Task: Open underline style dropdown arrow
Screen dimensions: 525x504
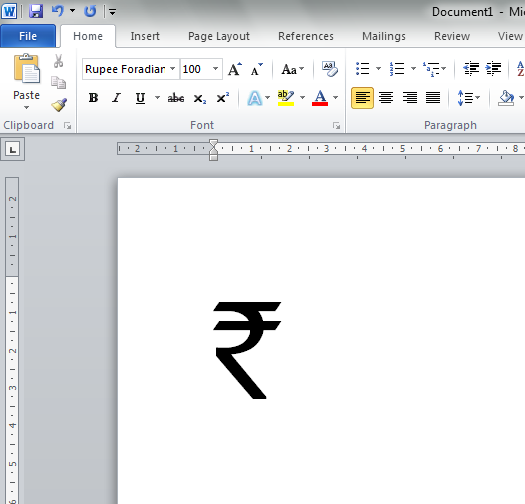Action: (x=157, y=97)
